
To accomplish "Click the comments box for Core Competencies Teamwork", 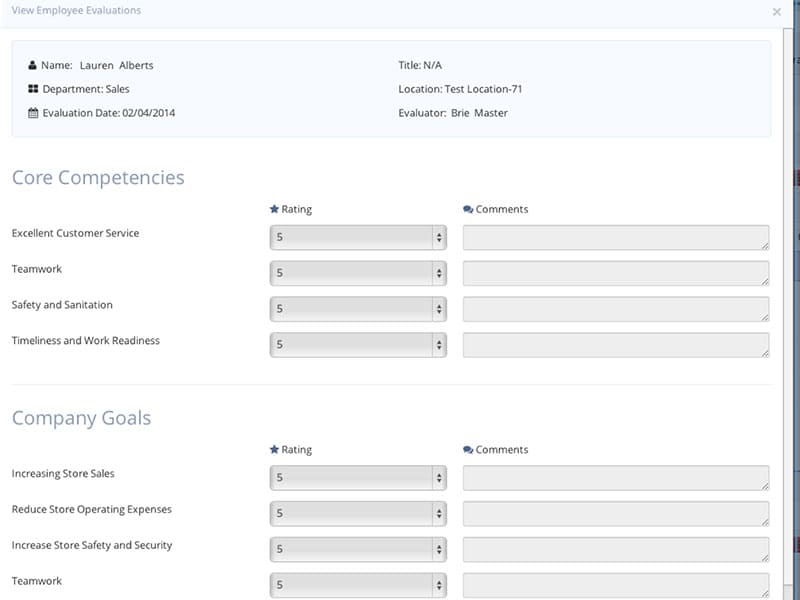I will (x=616, y=273).
